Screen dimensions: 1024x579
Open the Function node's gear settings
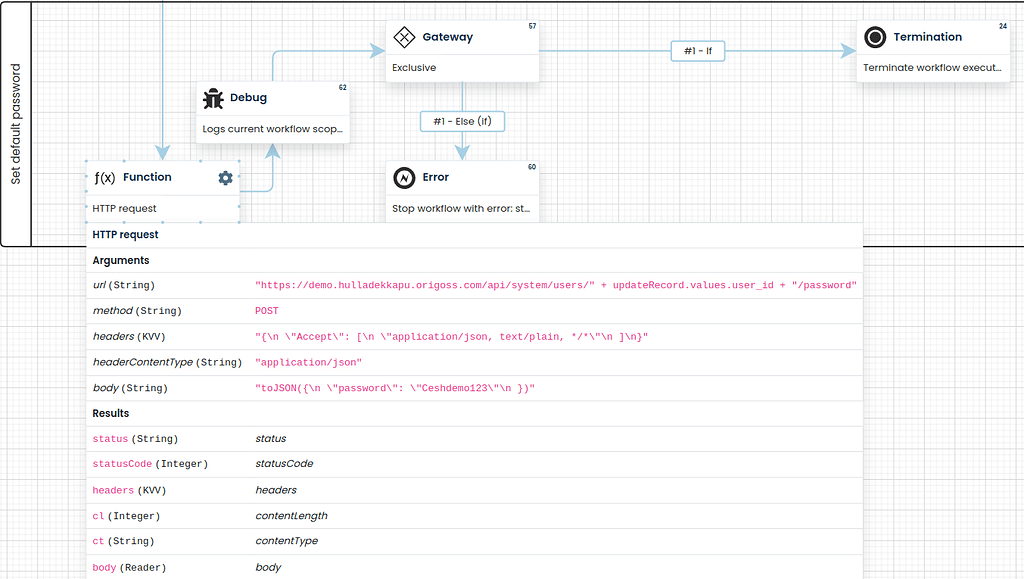225,178
